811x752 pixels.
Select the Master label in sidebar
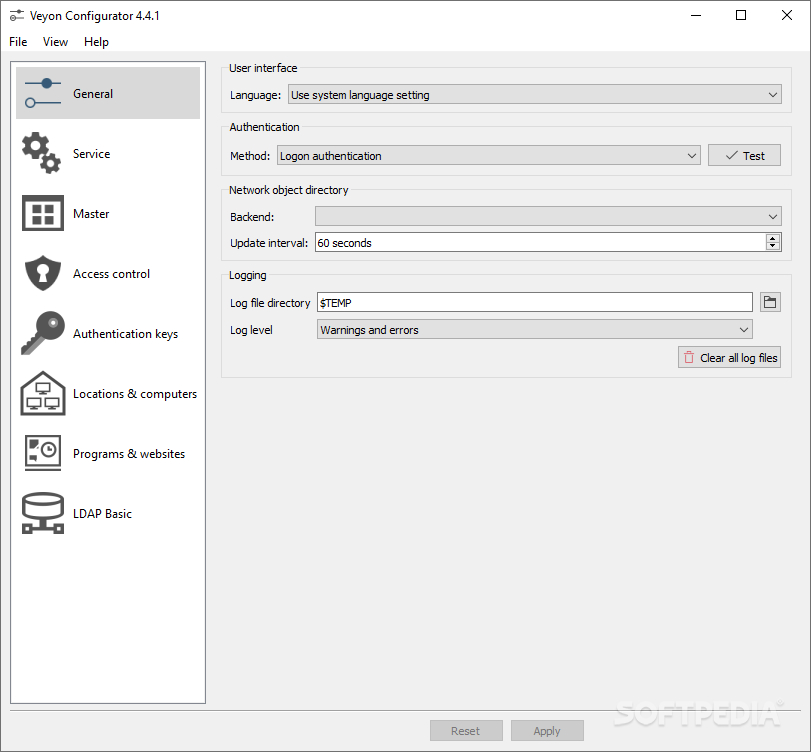click(91, 214)
